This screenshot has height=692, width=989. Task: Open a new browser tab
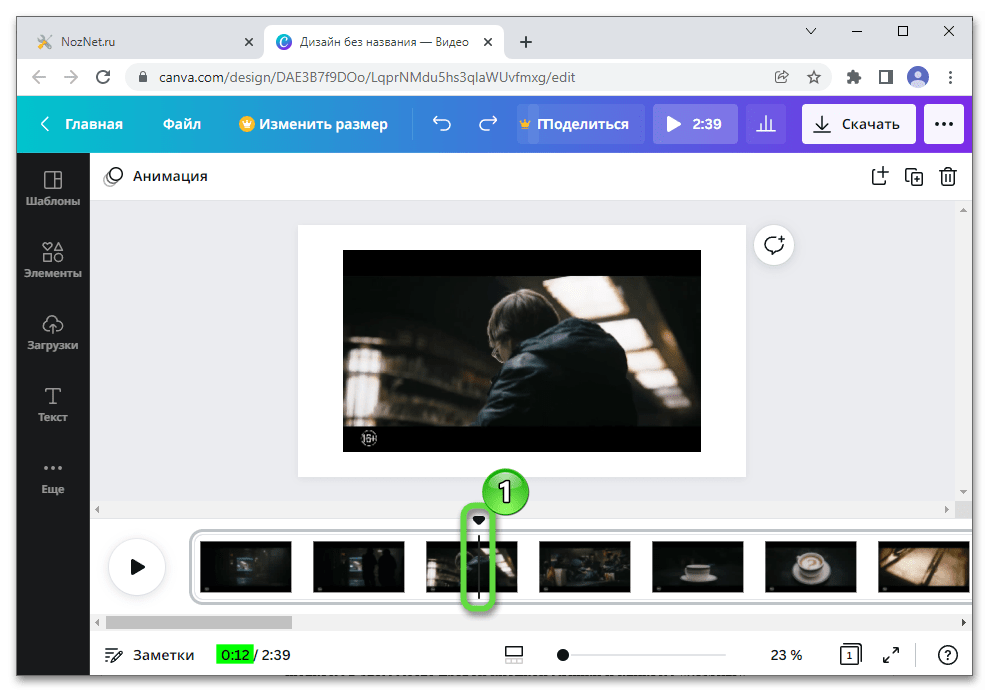pos(525,42)
